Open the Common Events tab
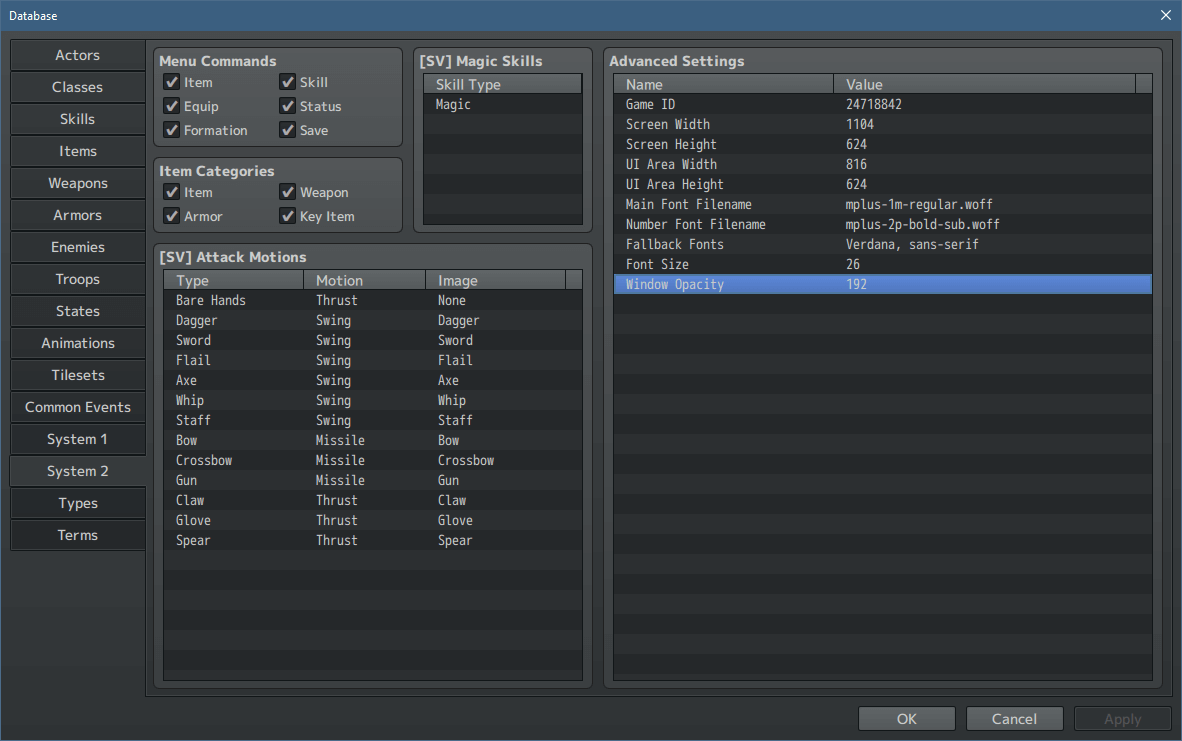The width and height of the screenshot is (1182, 741). [x=77, y=407]
